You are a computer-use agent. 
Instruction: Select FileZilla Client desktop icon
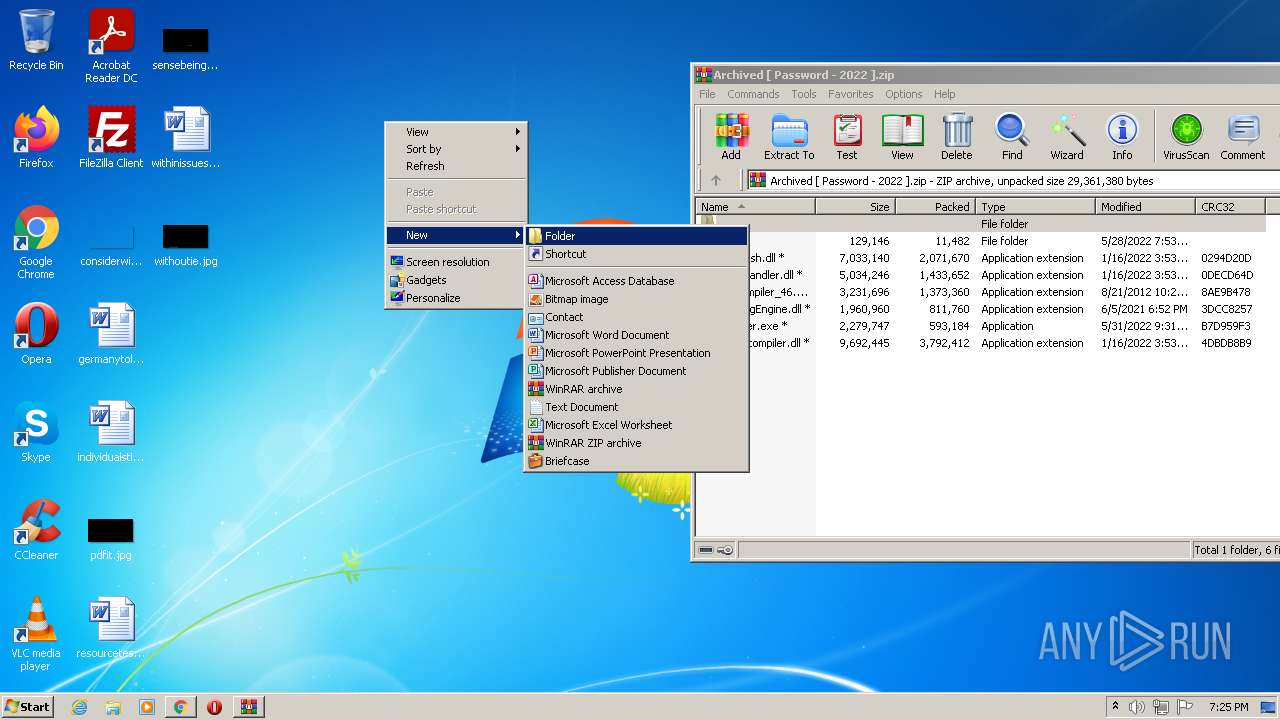(111, 137)
